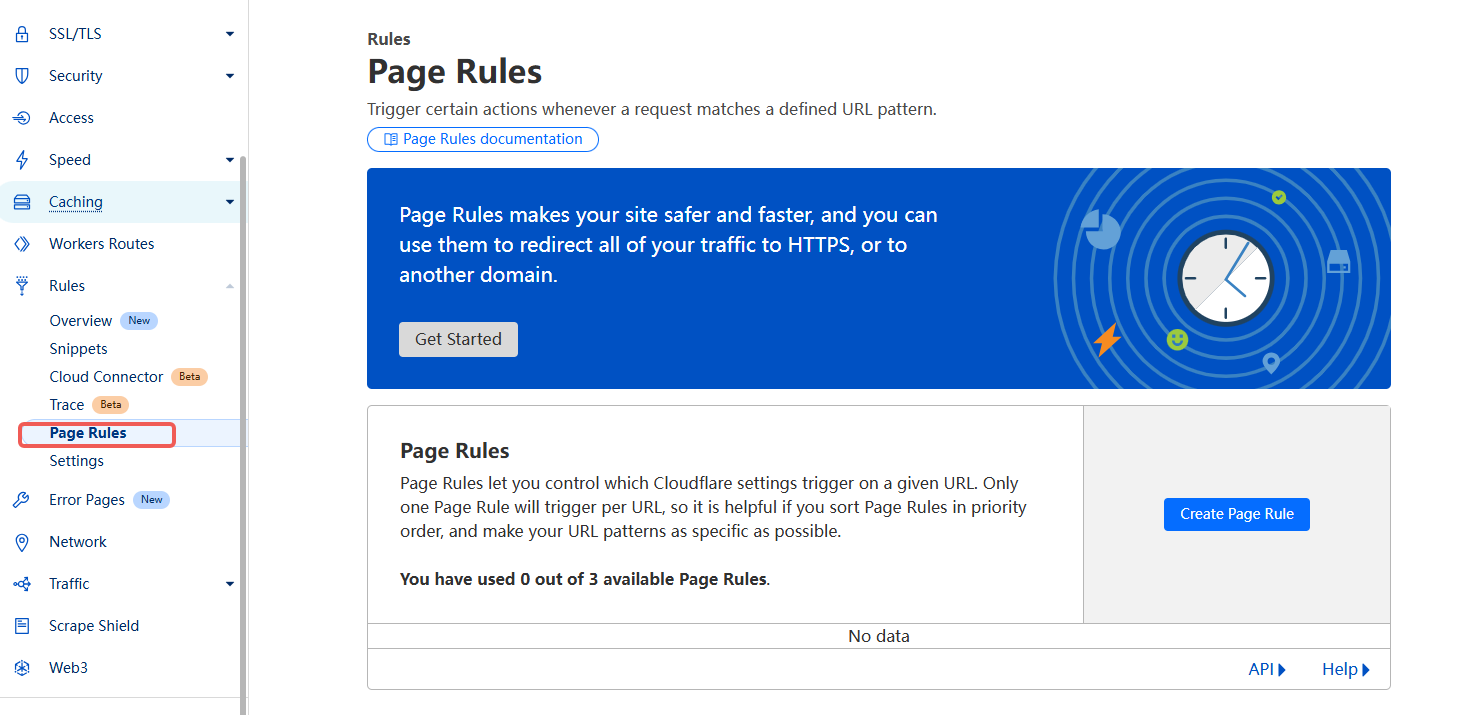Click the Error Pages wrench icon
Screen dimensions: 1462x715
click(x=22, y=500)
